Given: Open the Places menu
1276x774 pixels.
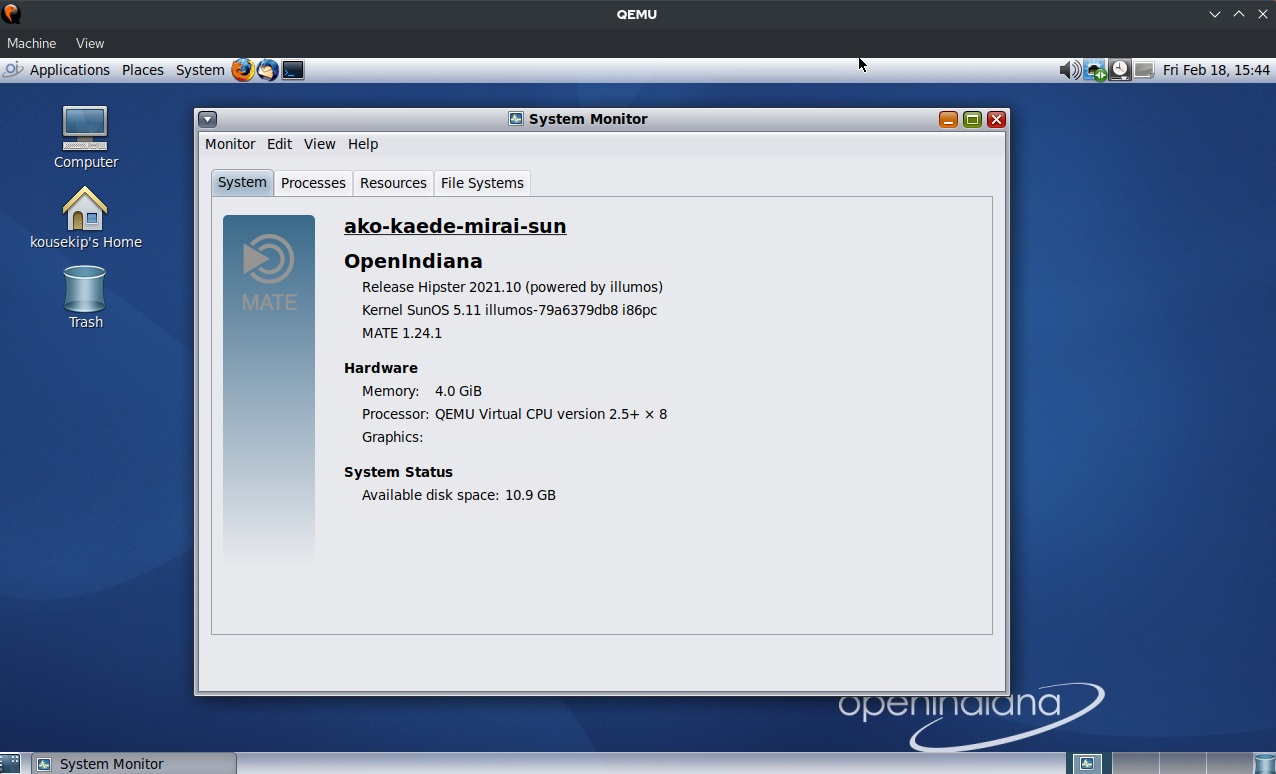Looking at the screenshot, I should pos(143,70).
